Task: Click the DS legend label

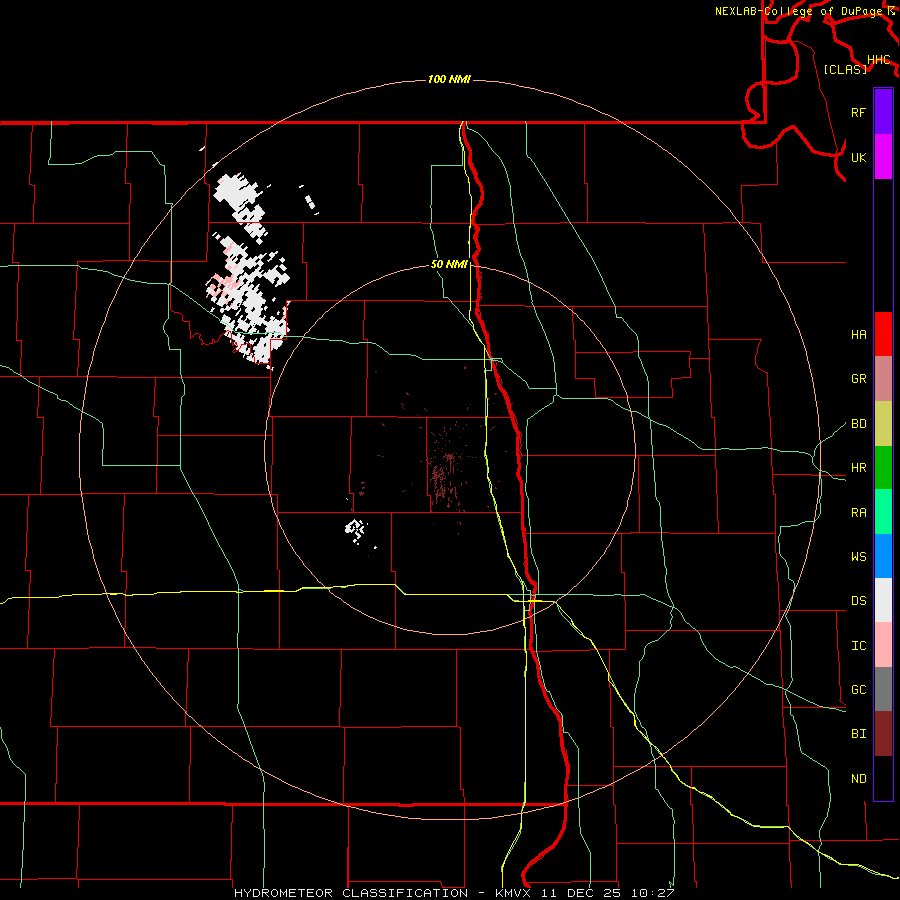Action: (858, 601)
